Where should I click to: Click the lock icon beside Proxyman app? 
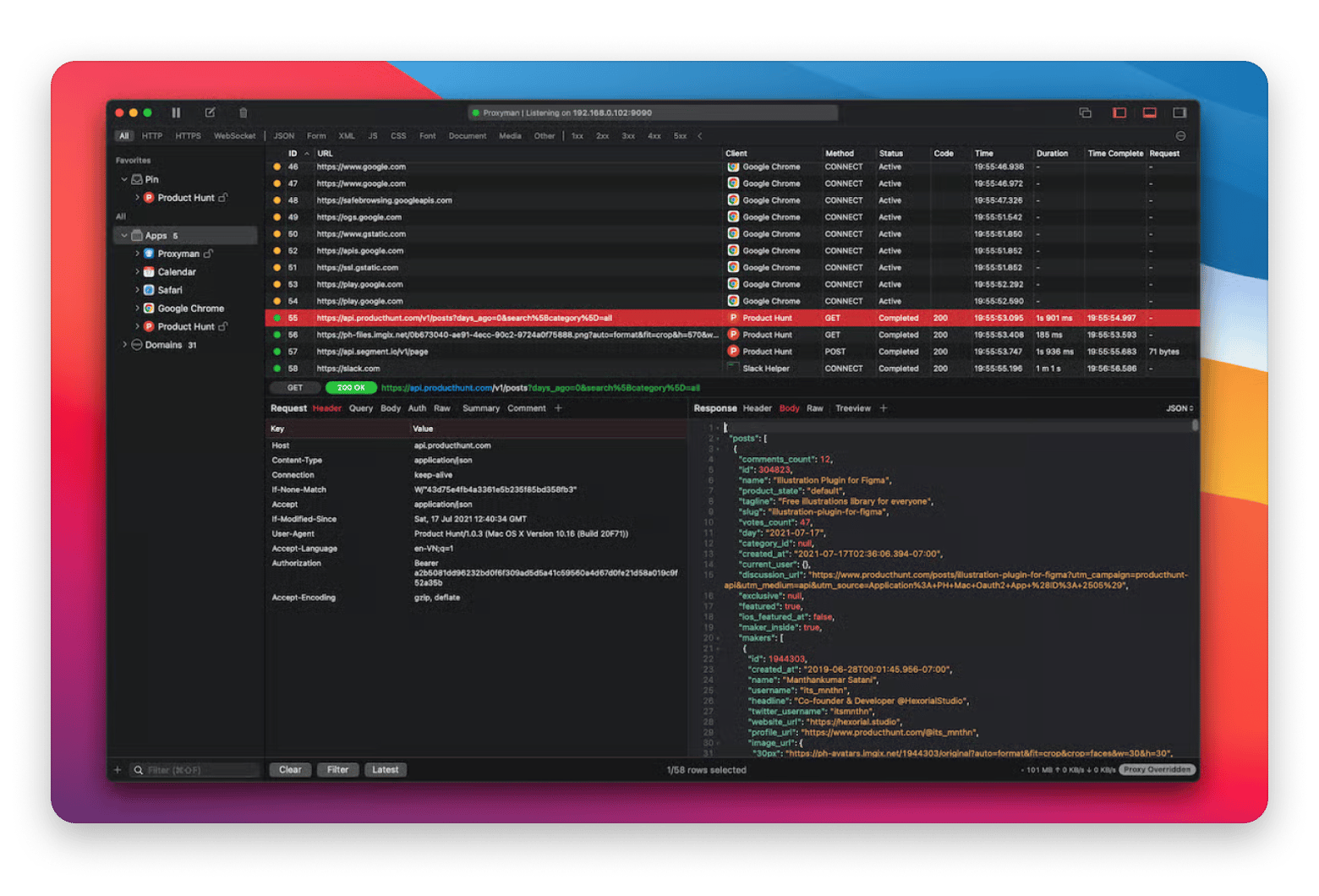[208, 254]
